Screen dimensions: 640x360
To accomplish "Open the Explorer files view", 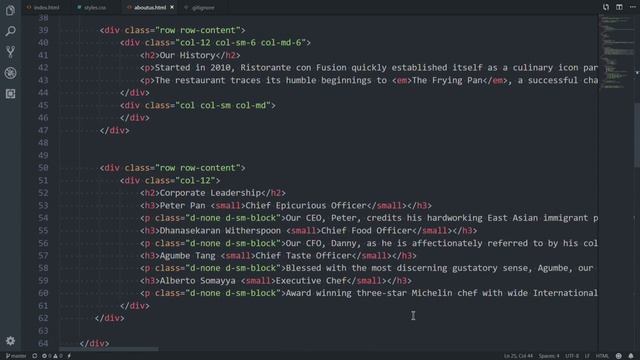I will pyautogui.click(x=11, y=10).
